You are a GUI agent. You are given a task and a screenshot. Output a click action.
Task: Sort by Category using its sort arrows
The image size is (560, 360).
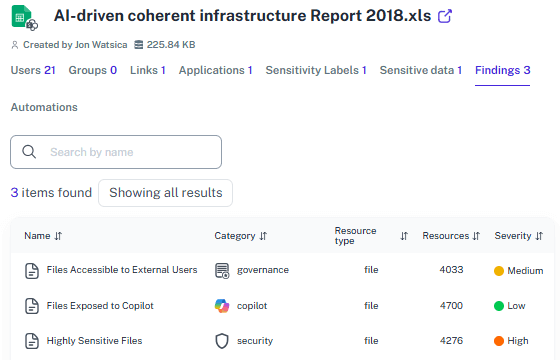263,236
